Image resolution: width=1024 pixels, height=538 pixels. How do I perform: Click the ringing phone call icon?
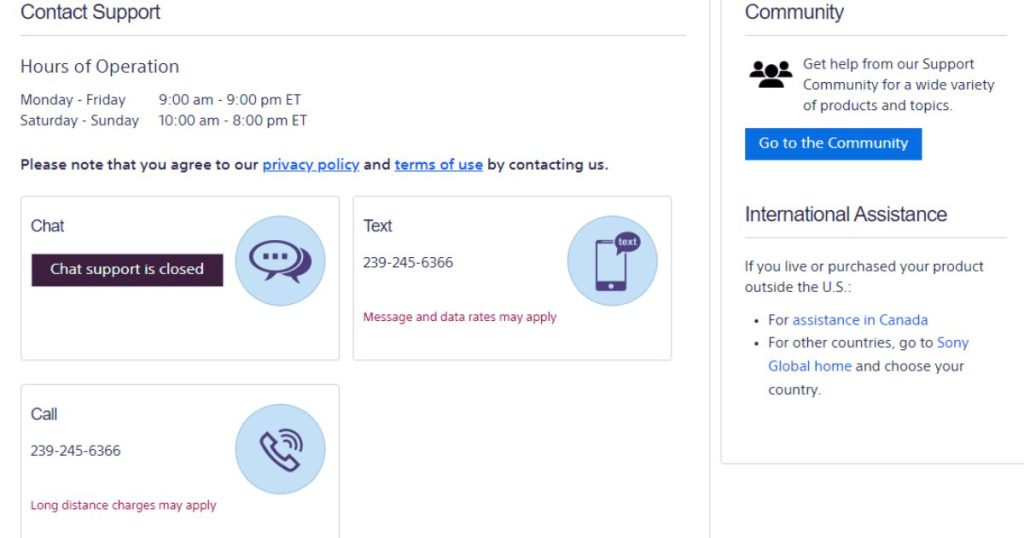[x=280, y=449]
